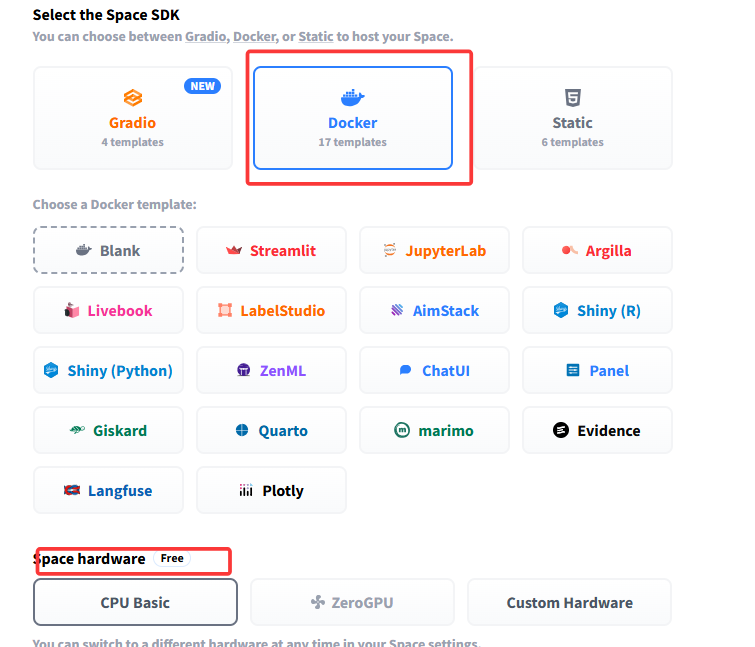Screen dimensions: 755x647
Task: Select the marimo template
Action: (x=434, y=431)
